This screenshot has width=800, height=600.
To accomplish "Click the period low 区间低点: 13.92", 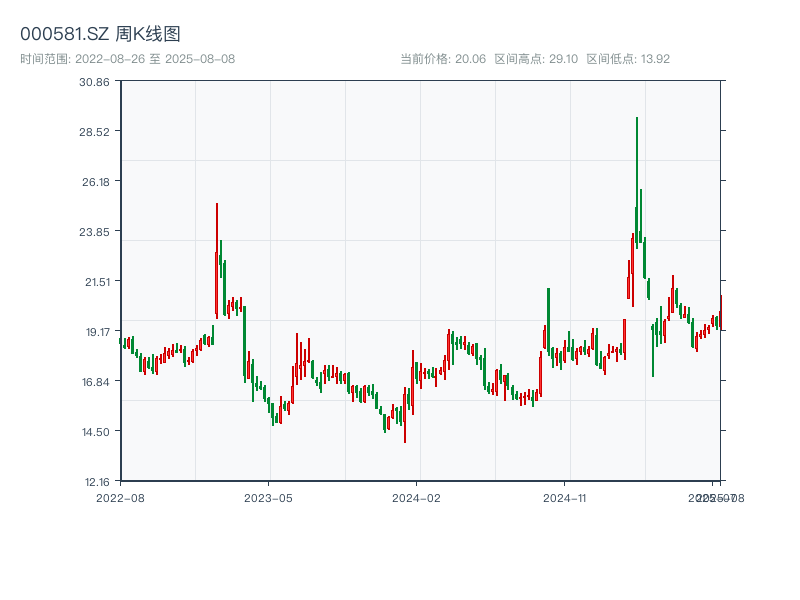I will click(x=628, y=59).
